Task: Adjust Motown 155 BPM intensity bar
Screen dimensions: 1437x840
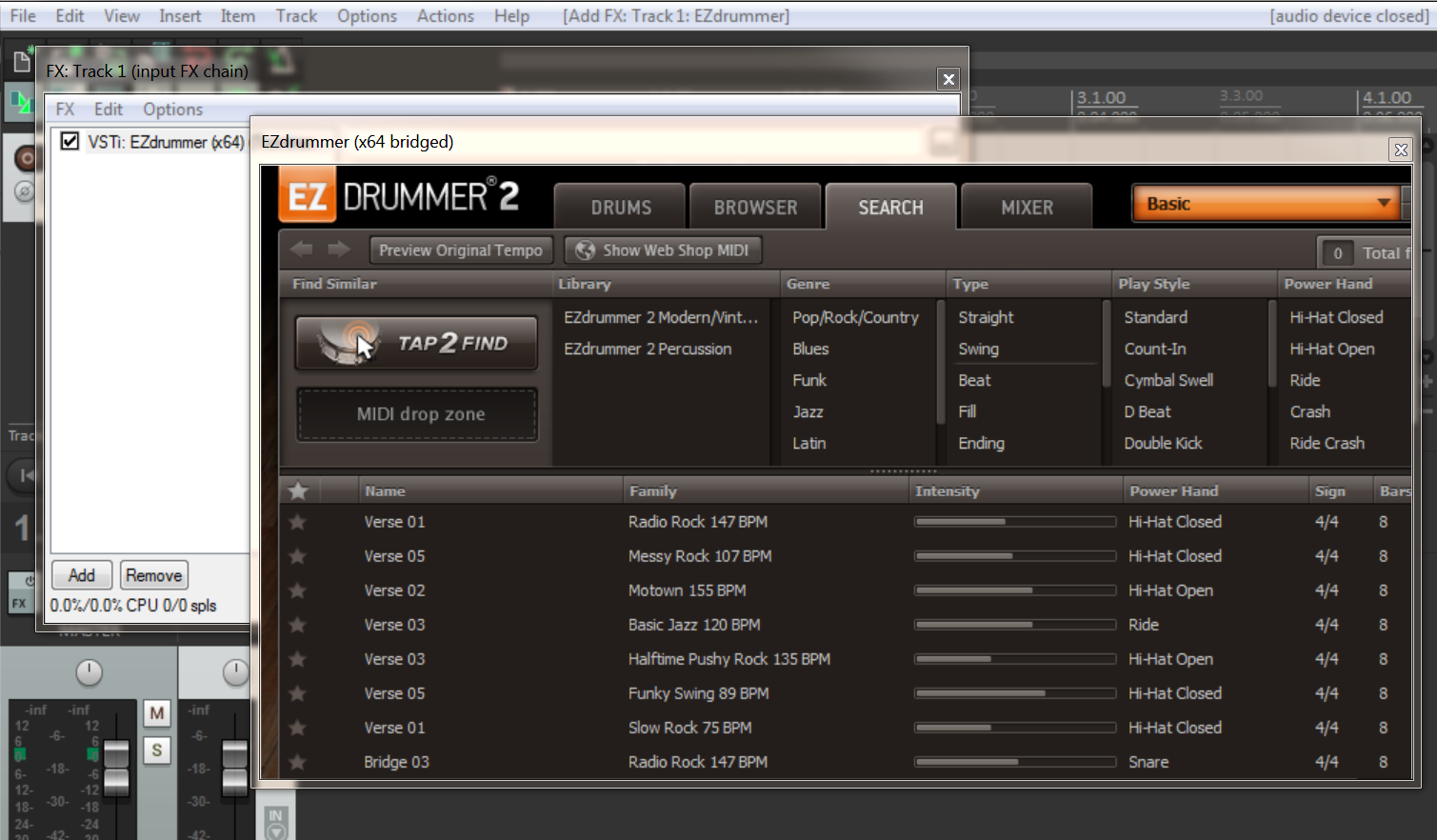Action: [x=1015, y=590]
